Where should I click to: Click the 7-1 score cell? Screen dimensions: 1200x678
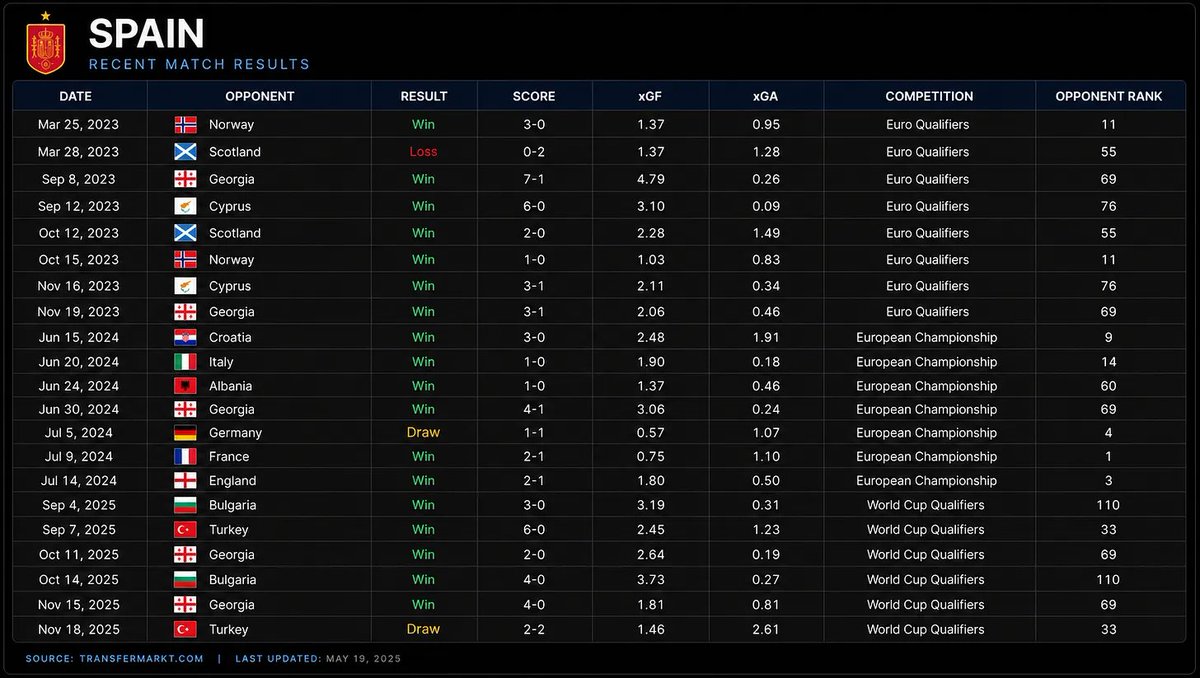click(534, 179)
